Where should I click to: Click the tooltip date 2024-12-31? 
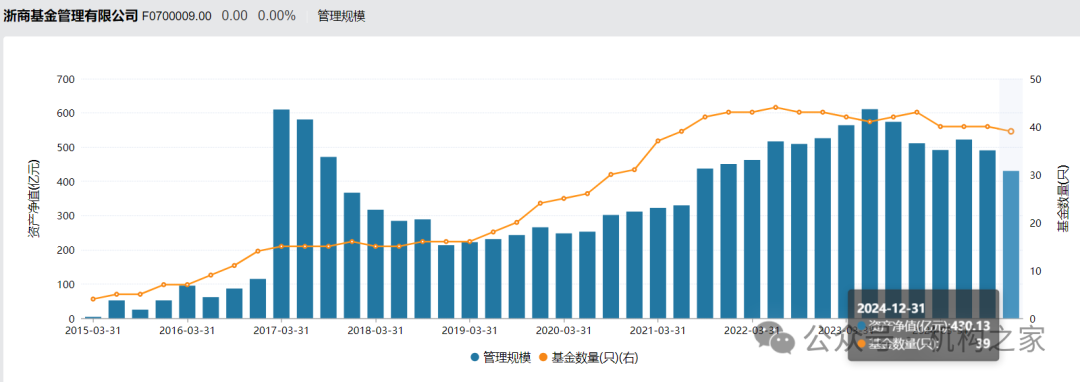point(891,307)
